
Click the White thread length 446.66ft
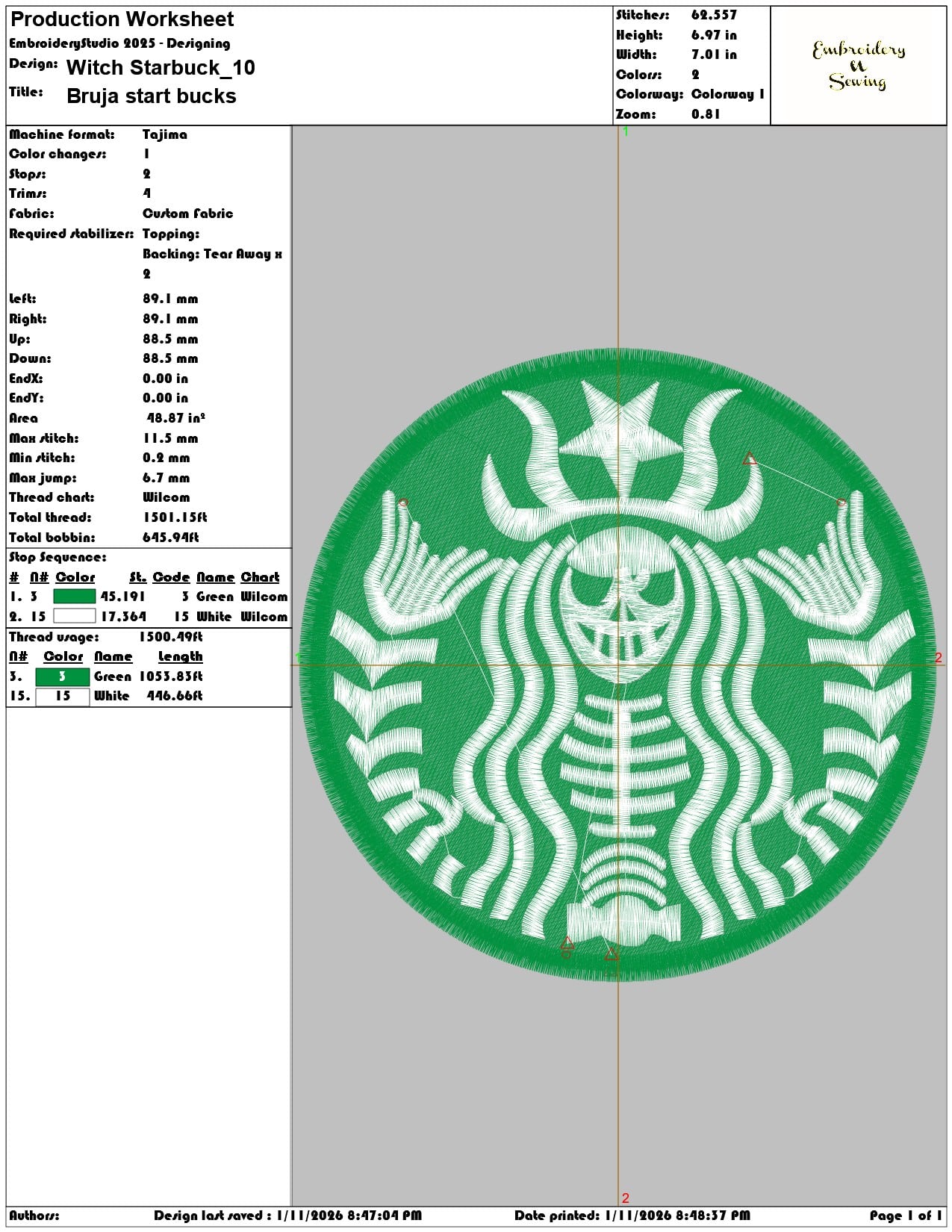175,696
